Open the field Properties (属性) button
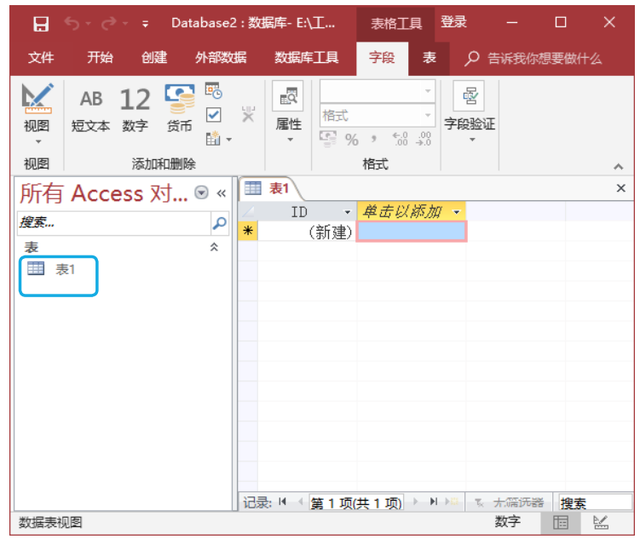This screenshot has width=640, height=539. (288, 112)
